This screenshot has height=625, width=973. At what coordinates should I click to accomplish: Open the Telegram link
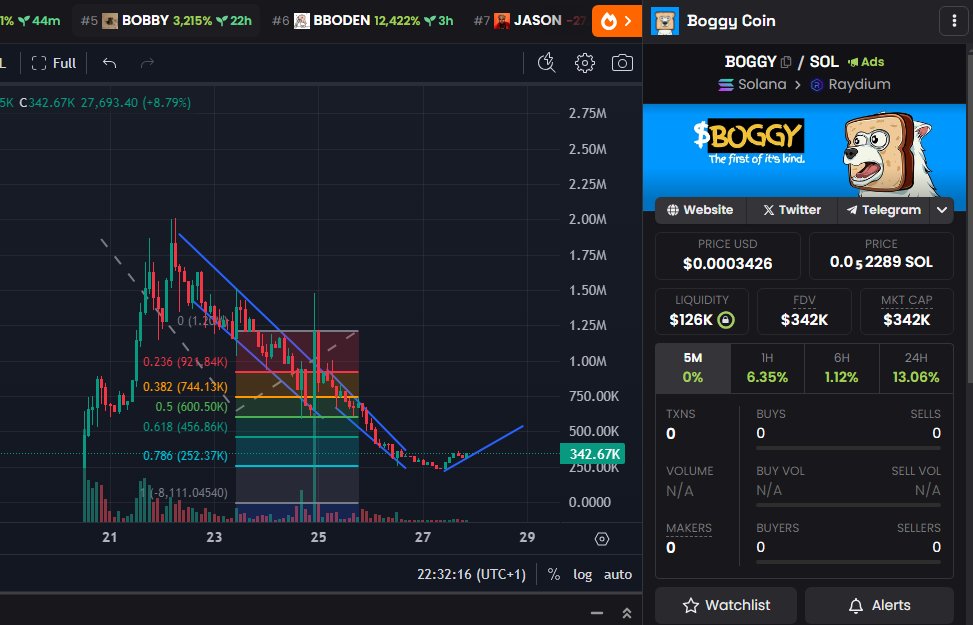884,210
